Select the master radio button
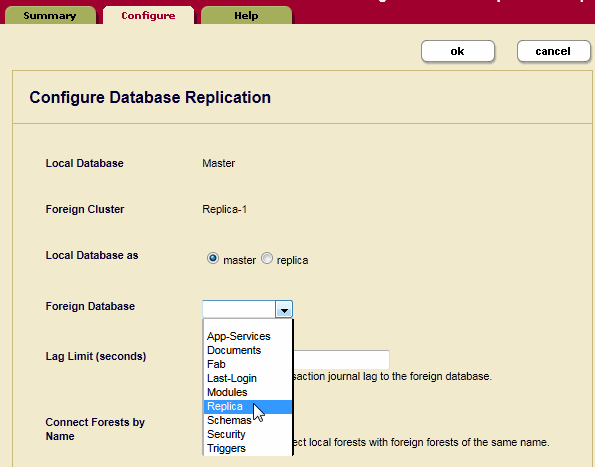This screenshot has height=467, width=595. tap(213, 258)
